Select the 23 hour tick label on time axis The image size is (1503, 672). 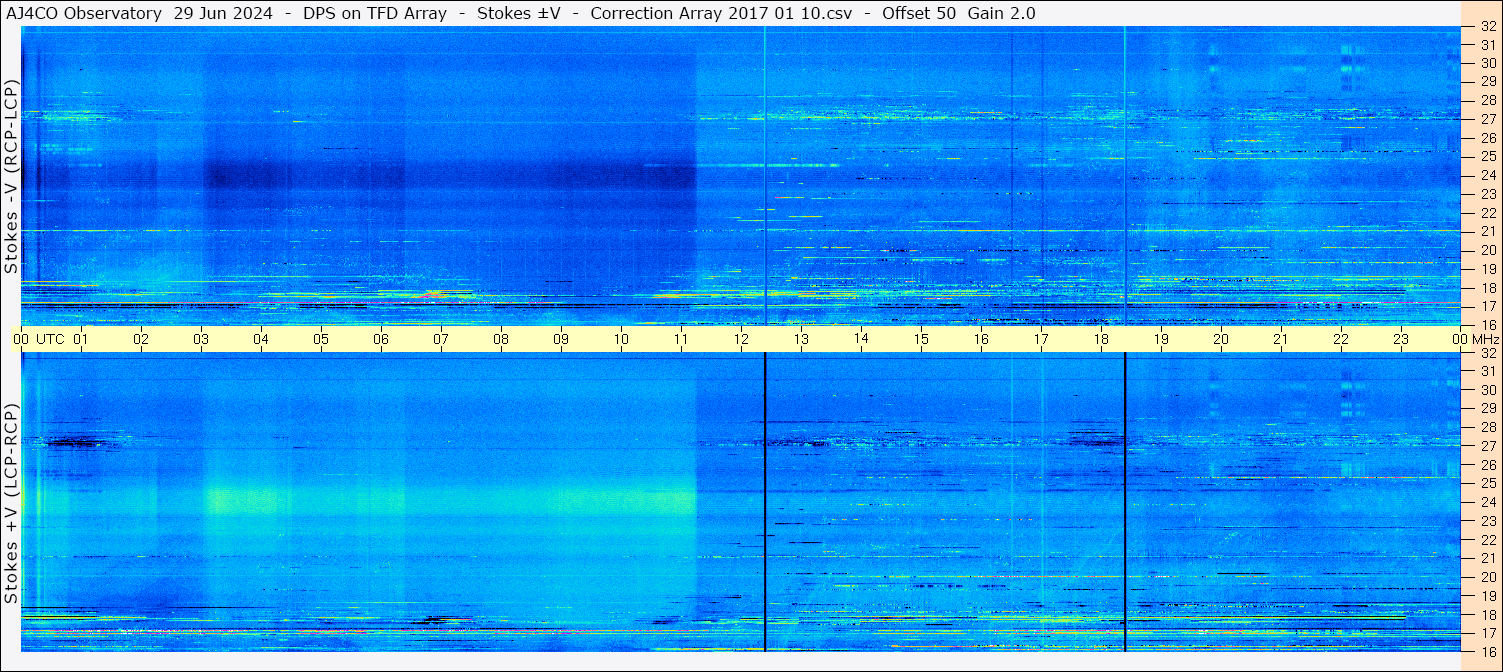(x=1401, y=339)
